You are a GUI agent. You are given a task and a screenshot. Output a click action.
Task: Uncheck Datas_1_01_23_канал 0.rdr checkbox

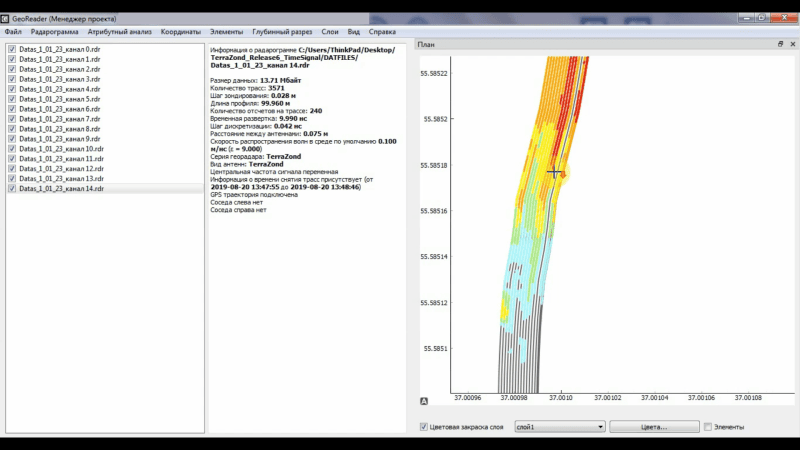[x=11, y=49]
